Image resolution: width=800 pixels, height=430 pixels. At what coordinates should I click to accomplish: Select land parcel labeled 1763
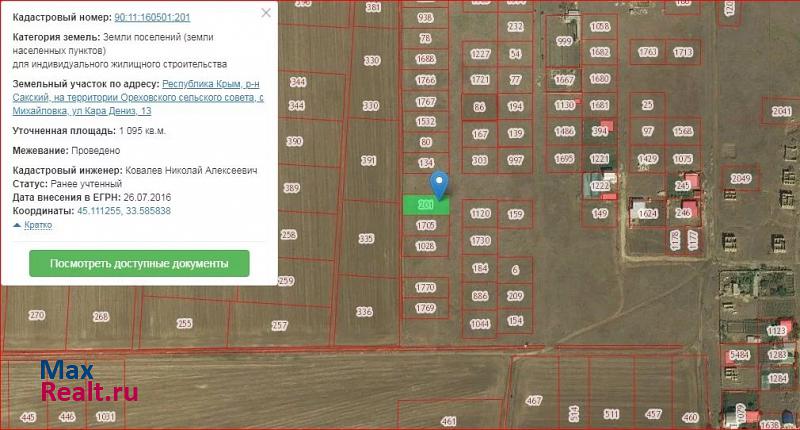648,52
